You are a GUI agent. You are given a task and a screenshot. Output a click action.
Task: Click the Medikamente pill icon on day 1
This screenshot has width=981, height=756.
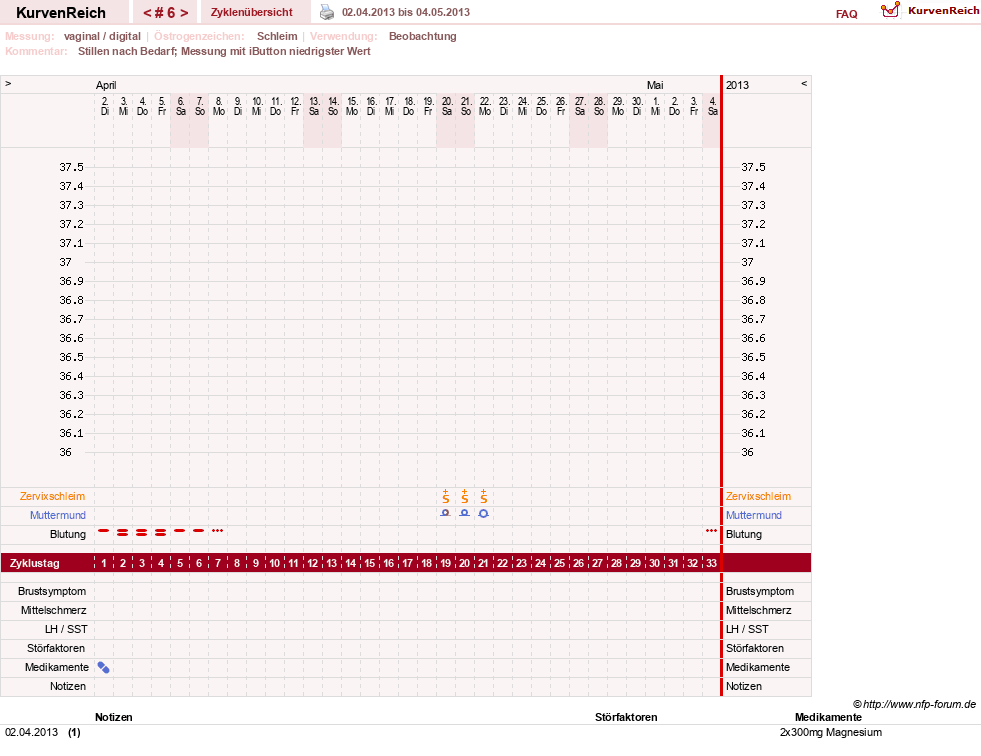(x=104, y=668)
